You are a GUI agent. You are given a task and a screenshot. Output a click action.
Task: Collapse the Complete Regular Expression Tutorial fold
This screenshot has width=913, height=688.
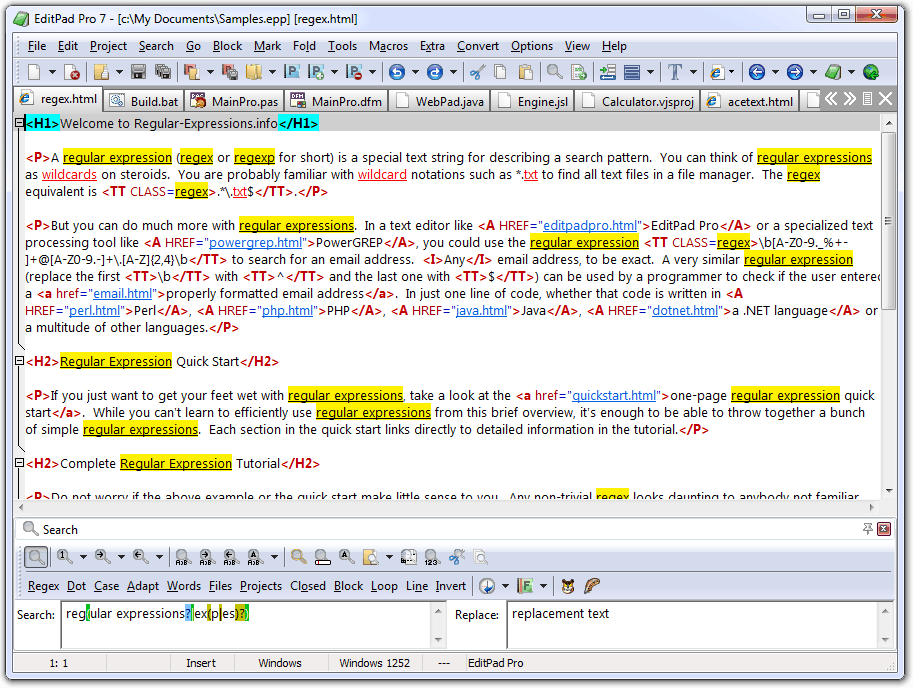coord(19,463)
